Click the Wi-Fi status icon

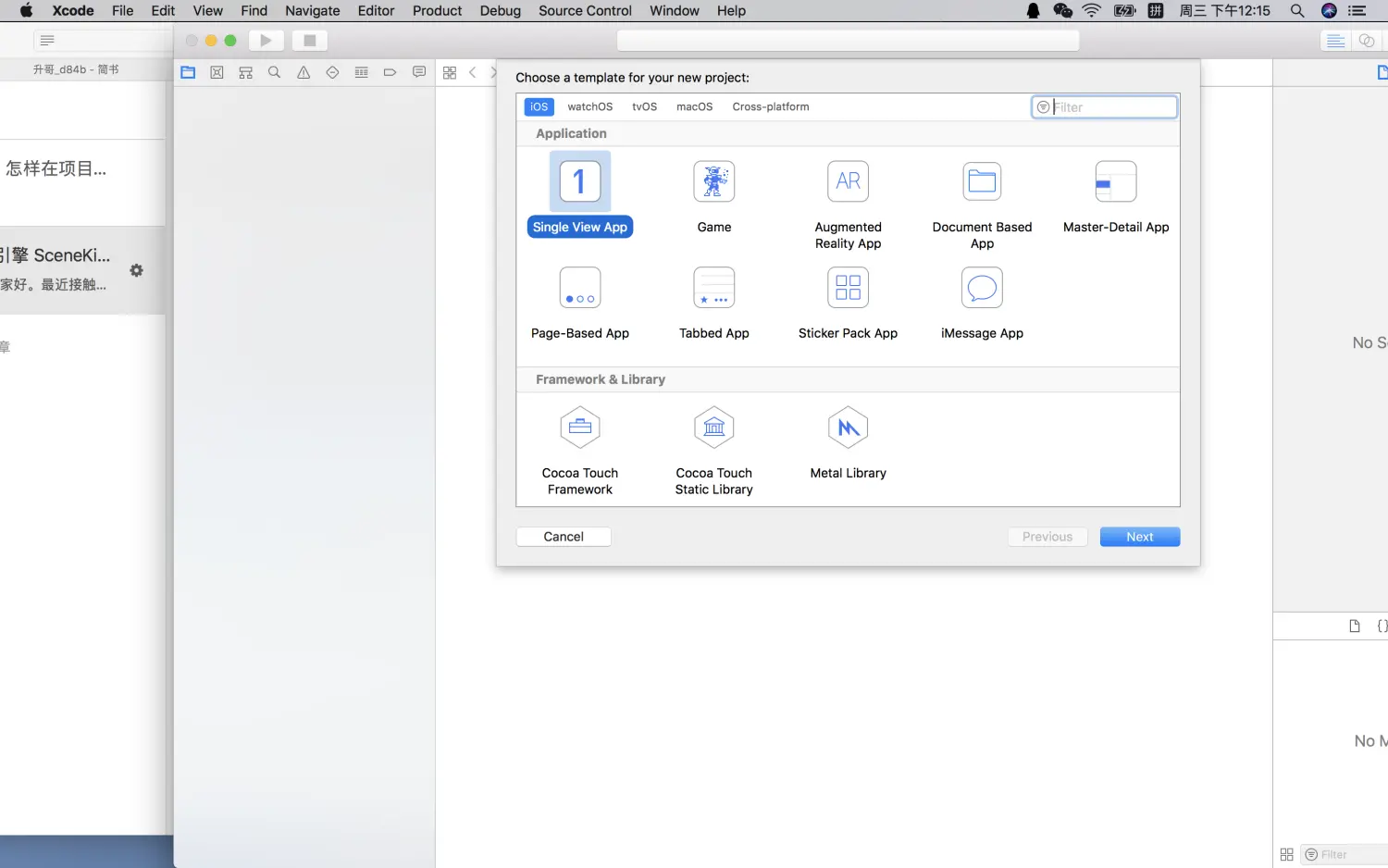tap(1092, 11)
